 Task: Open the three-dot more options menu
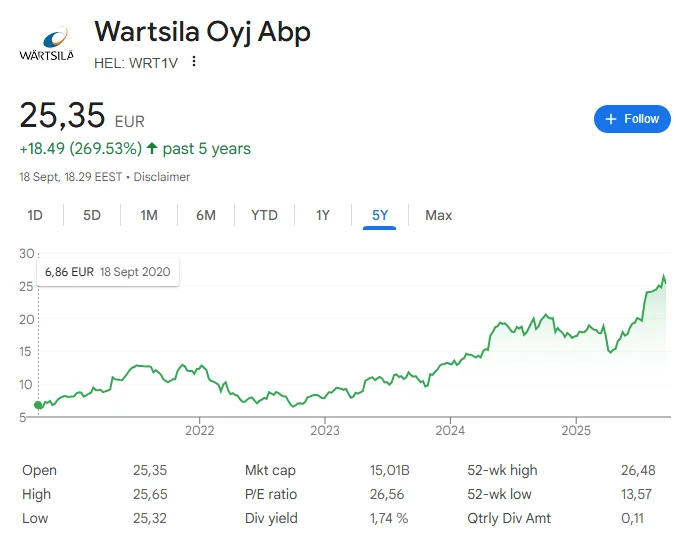click(x=194, y=62)
